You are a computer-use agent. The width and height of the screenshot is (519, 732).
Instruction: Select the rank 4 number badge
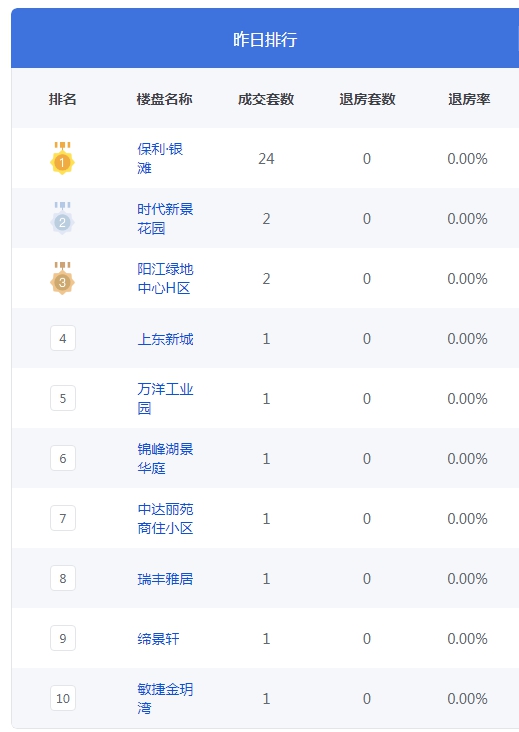click(x=63, y=338)
